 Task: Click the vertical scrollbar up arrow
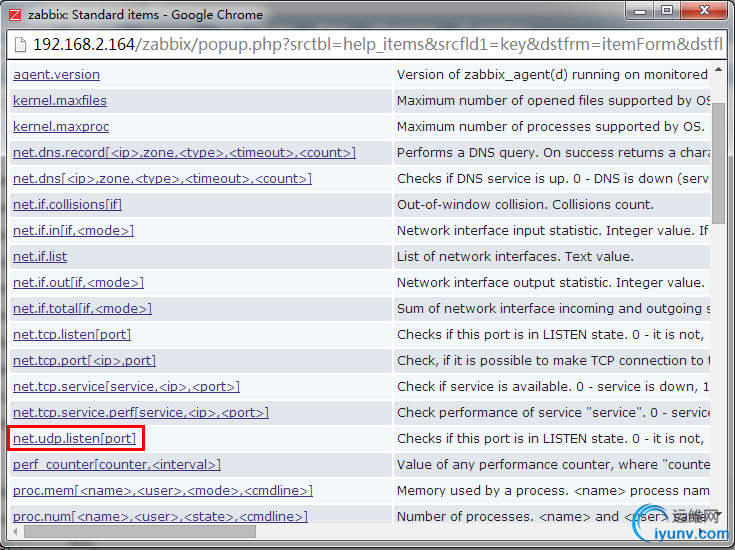[718, 70]
